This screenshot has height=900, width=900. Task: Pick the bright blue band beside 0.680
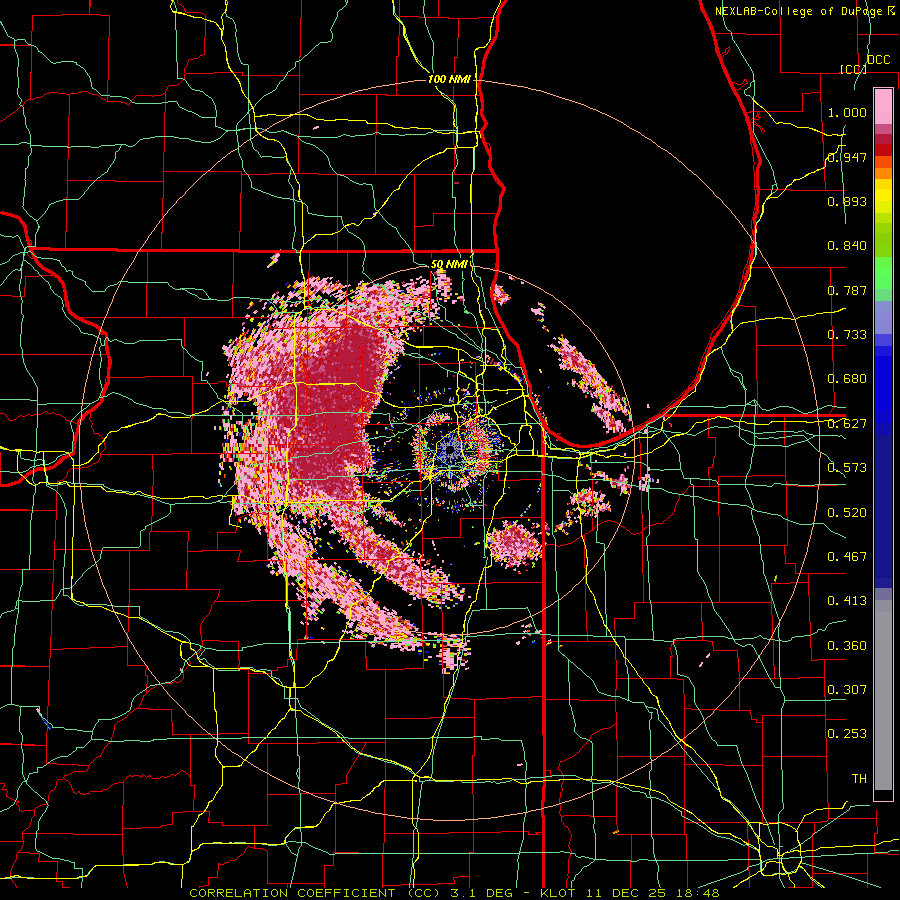click(883, 385)
